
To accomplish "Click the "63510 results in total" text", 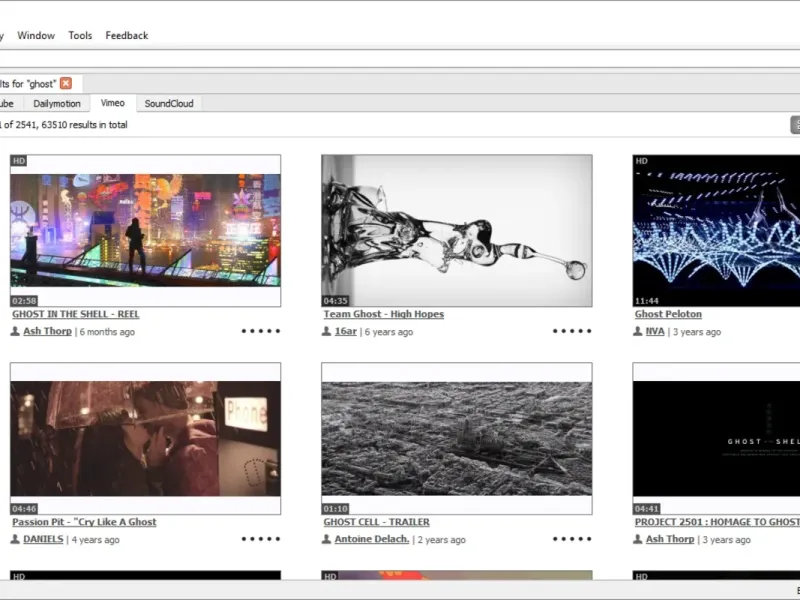I will point(84,124).
